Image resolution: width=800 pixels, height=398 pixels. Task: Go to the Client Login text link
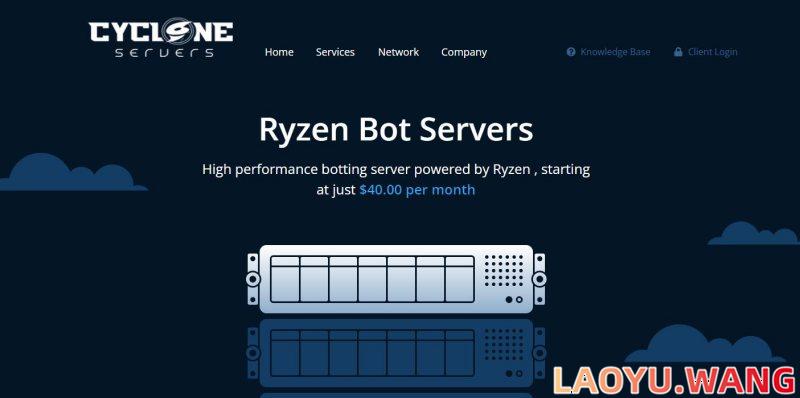pyautogui.click(x=712, y=52)
